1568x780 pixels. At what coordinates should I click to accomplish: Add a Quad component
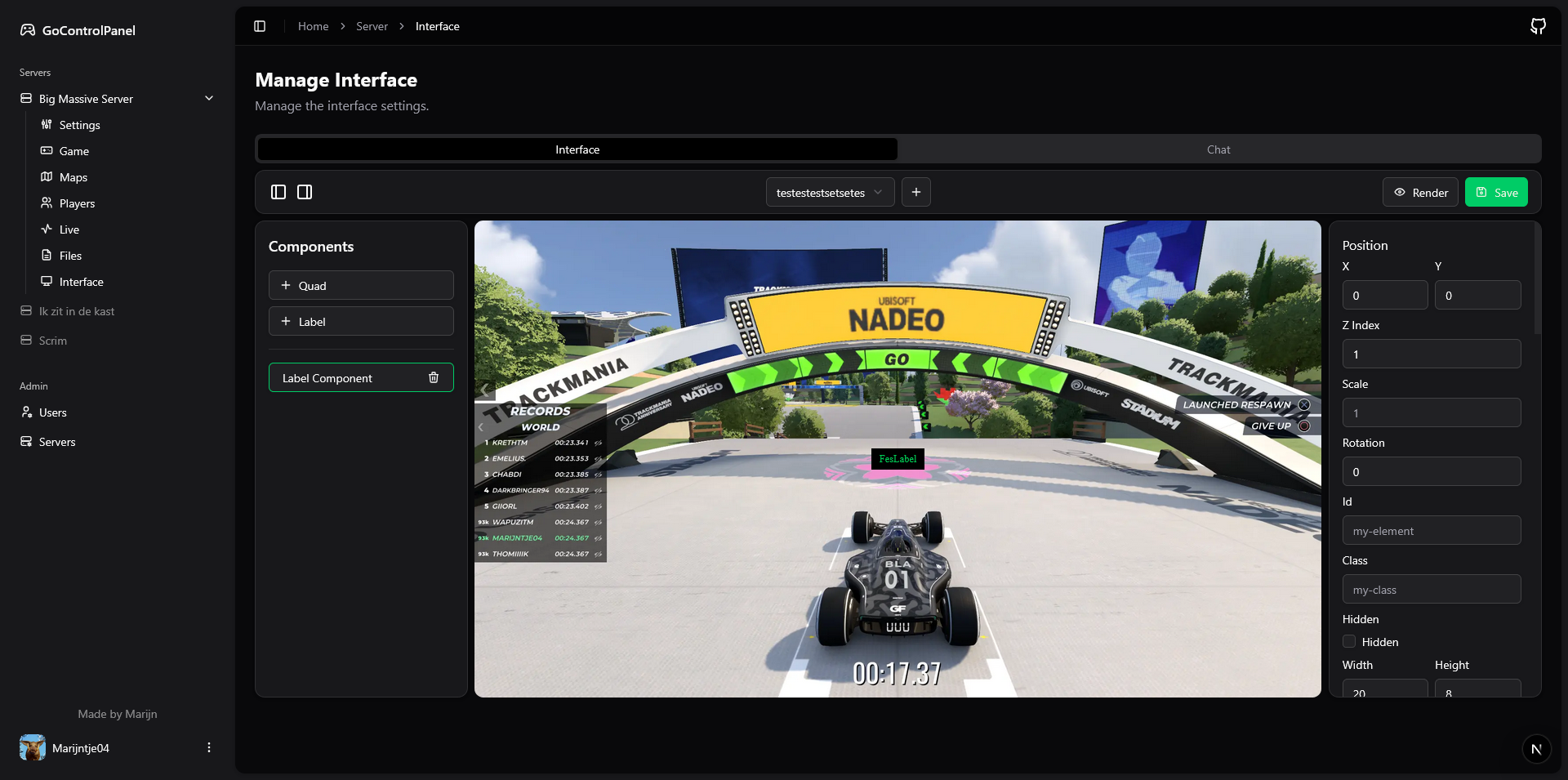(361, 286)
